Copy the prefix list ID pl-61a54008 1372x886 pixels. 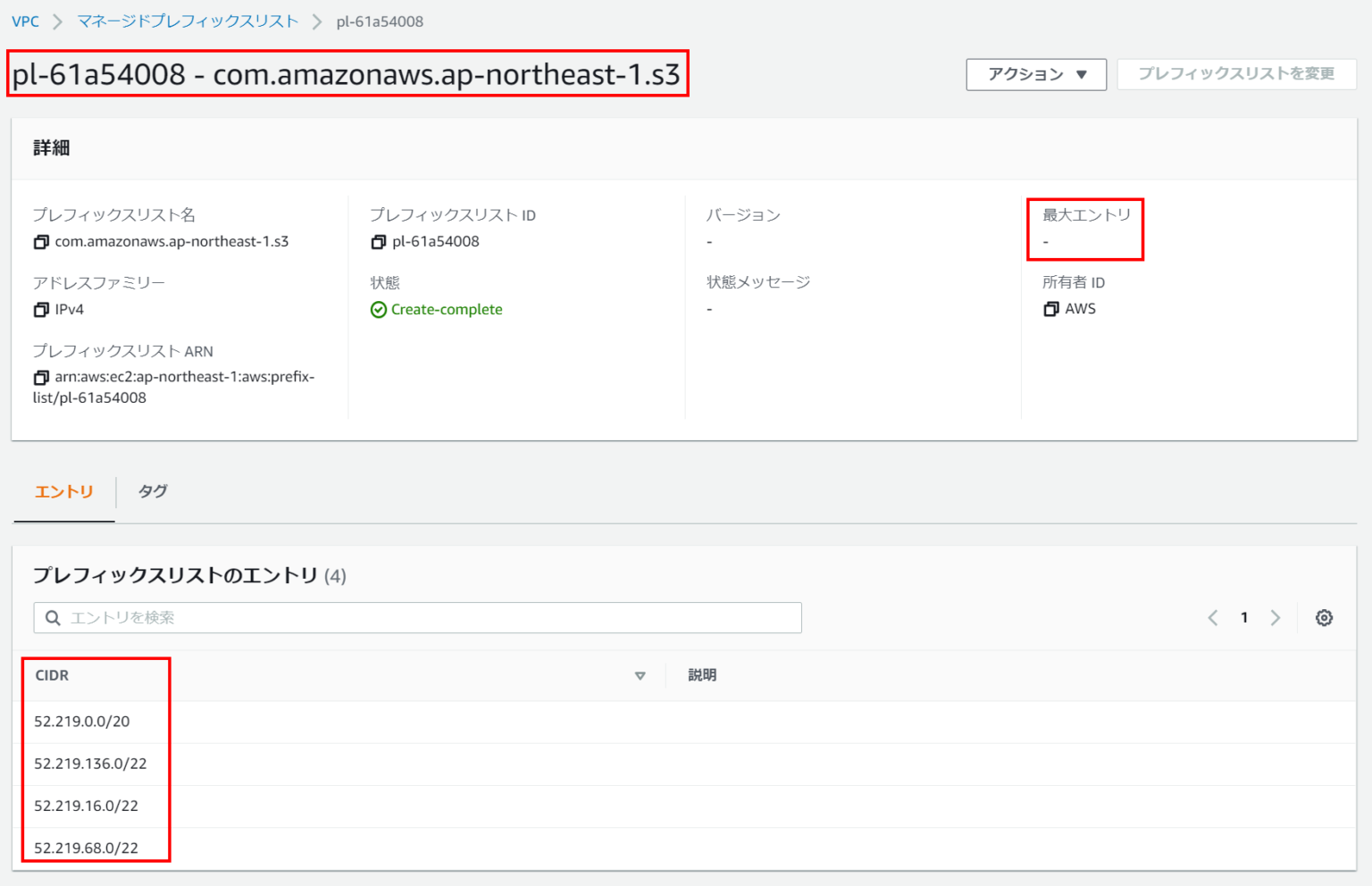[379, 241]
